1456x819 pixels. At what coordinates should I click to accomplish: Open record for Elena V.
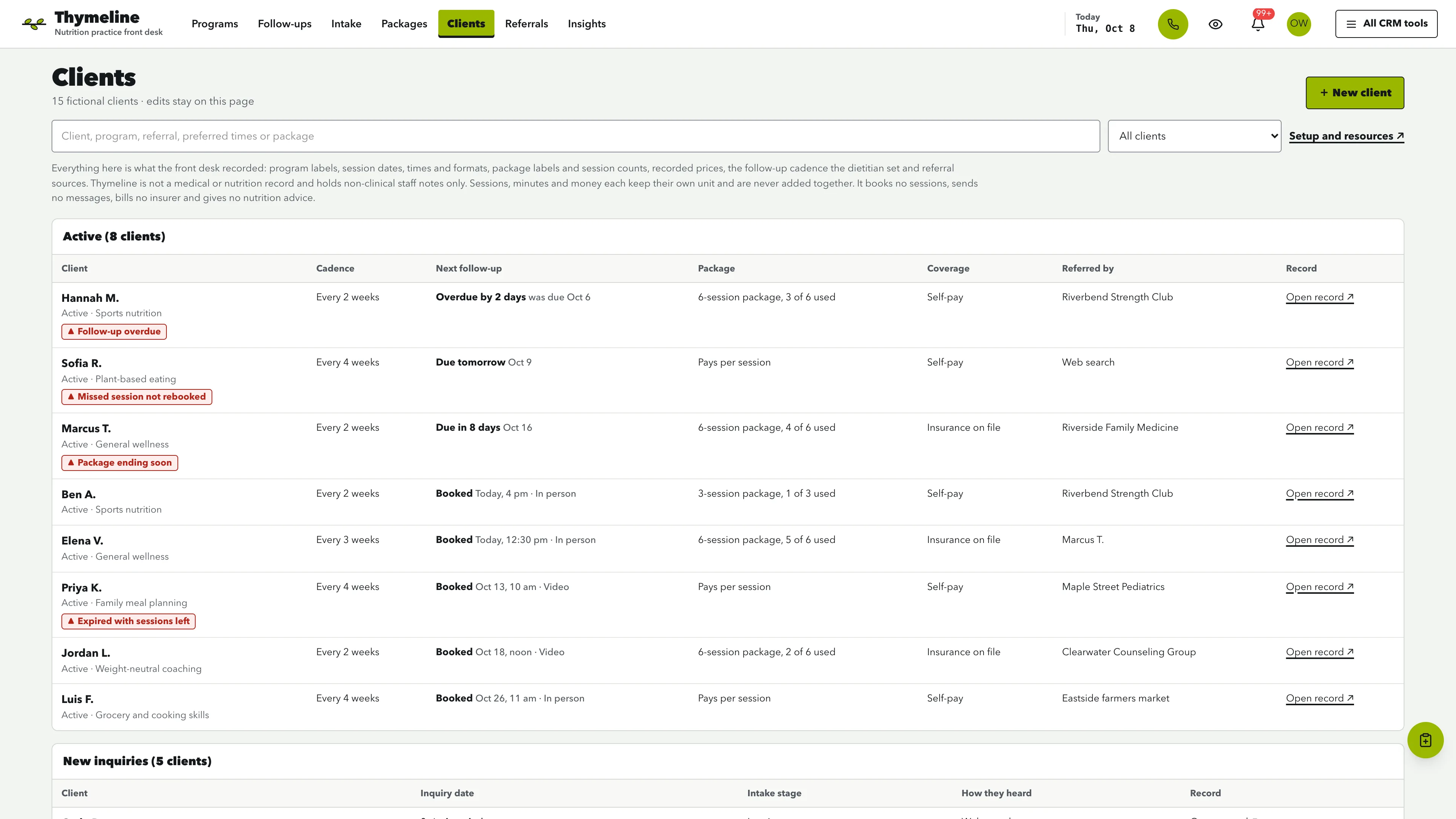(x=1319, y=540)
